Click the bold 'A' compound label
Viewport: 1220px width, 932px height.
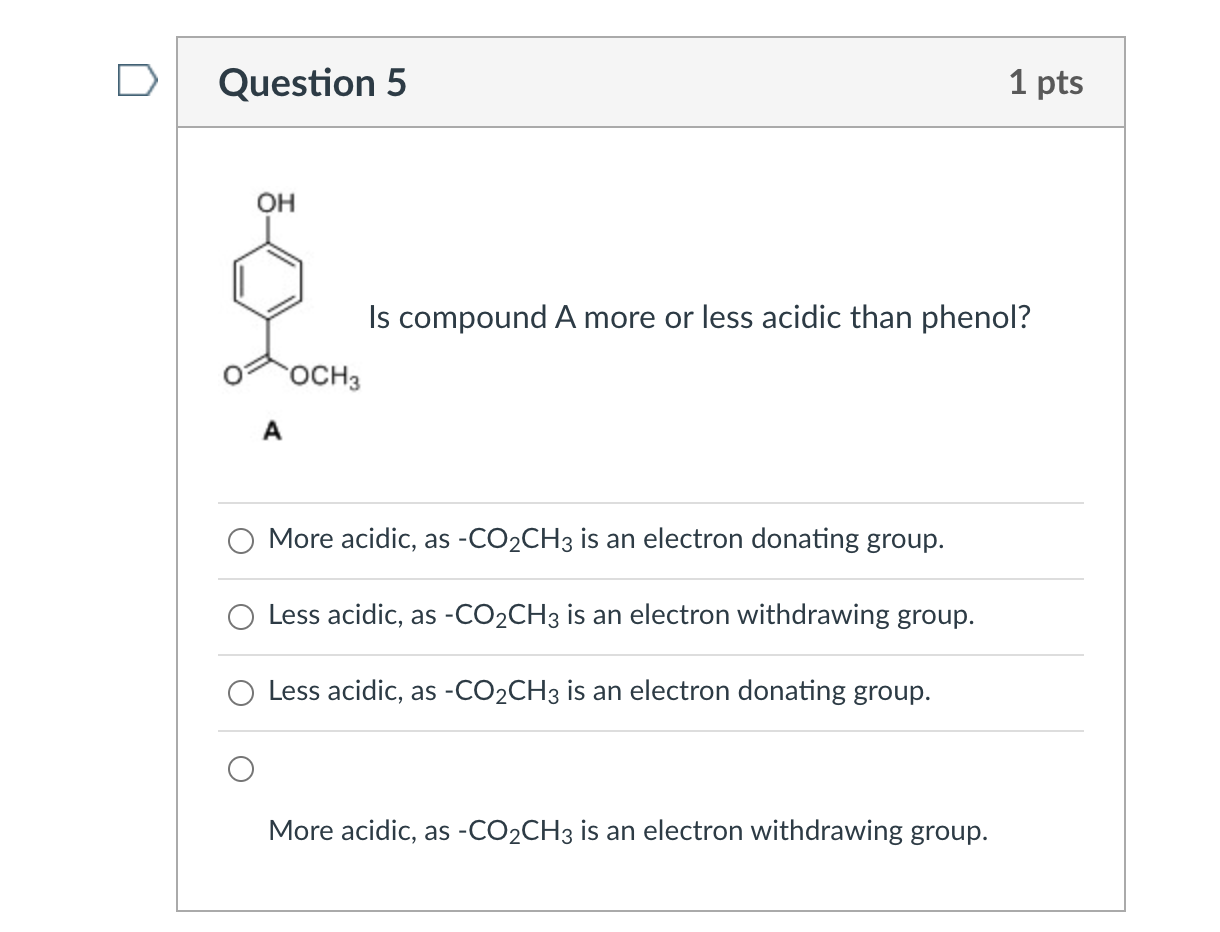(x=271, y=432)
